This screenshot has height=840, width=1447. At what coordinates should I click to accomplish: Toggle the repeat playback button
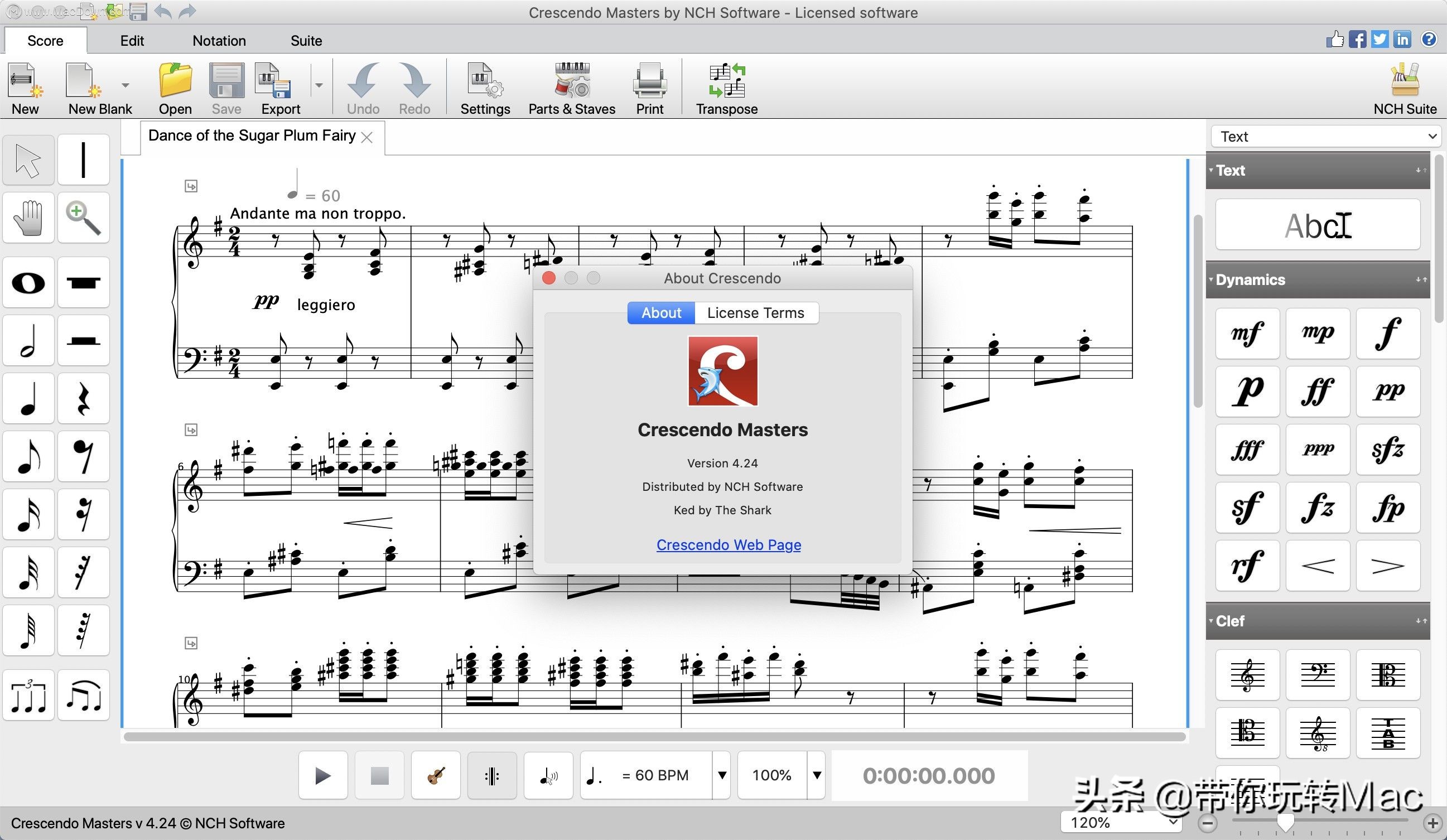[492, 776]
